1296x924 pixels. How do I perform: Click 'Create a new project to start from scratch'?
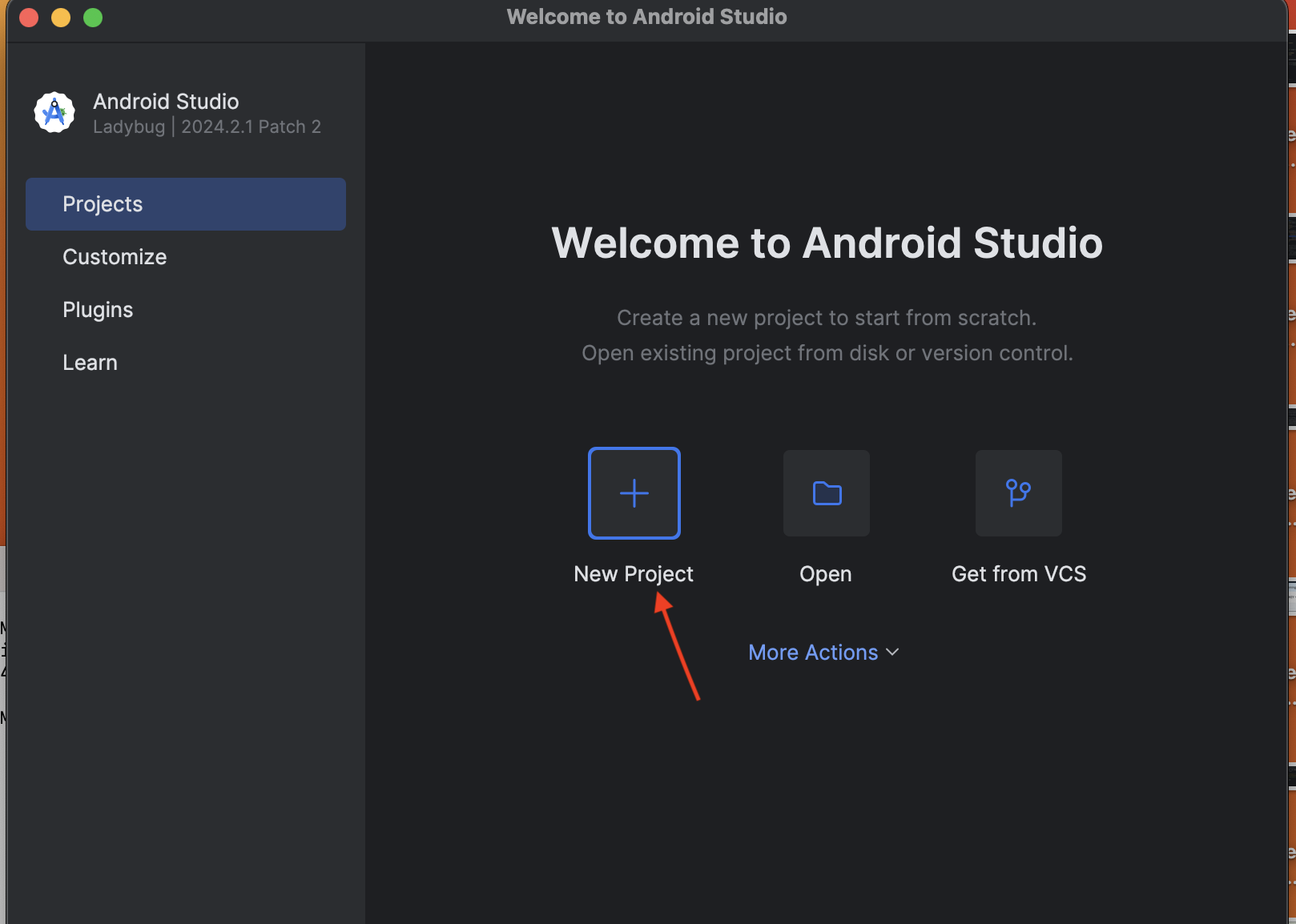(827, 318)
